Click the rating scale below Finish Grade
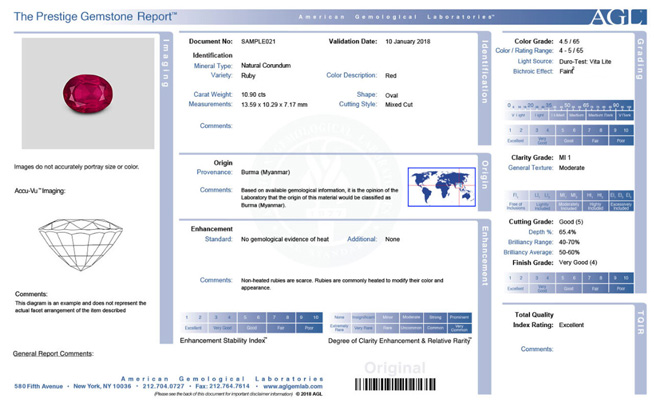 [569, 282]
